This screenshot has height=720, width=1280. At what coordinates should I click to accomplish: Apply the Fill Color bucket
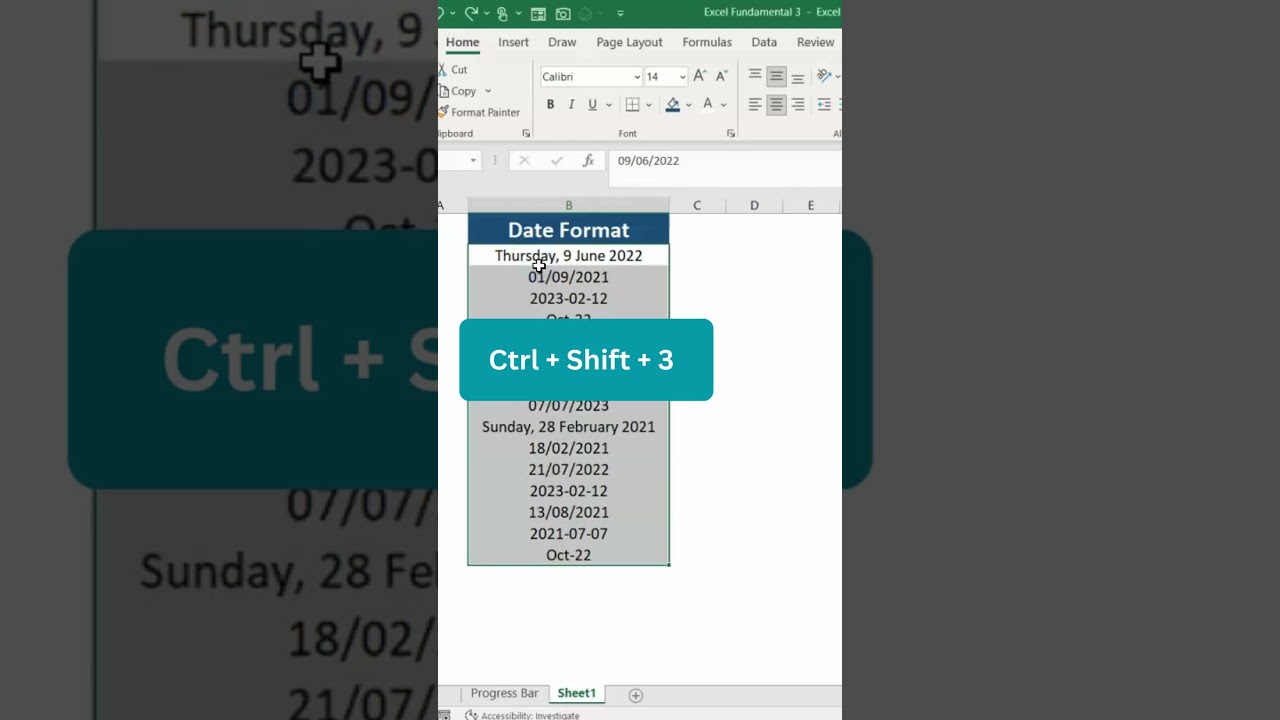pos(673,104)
